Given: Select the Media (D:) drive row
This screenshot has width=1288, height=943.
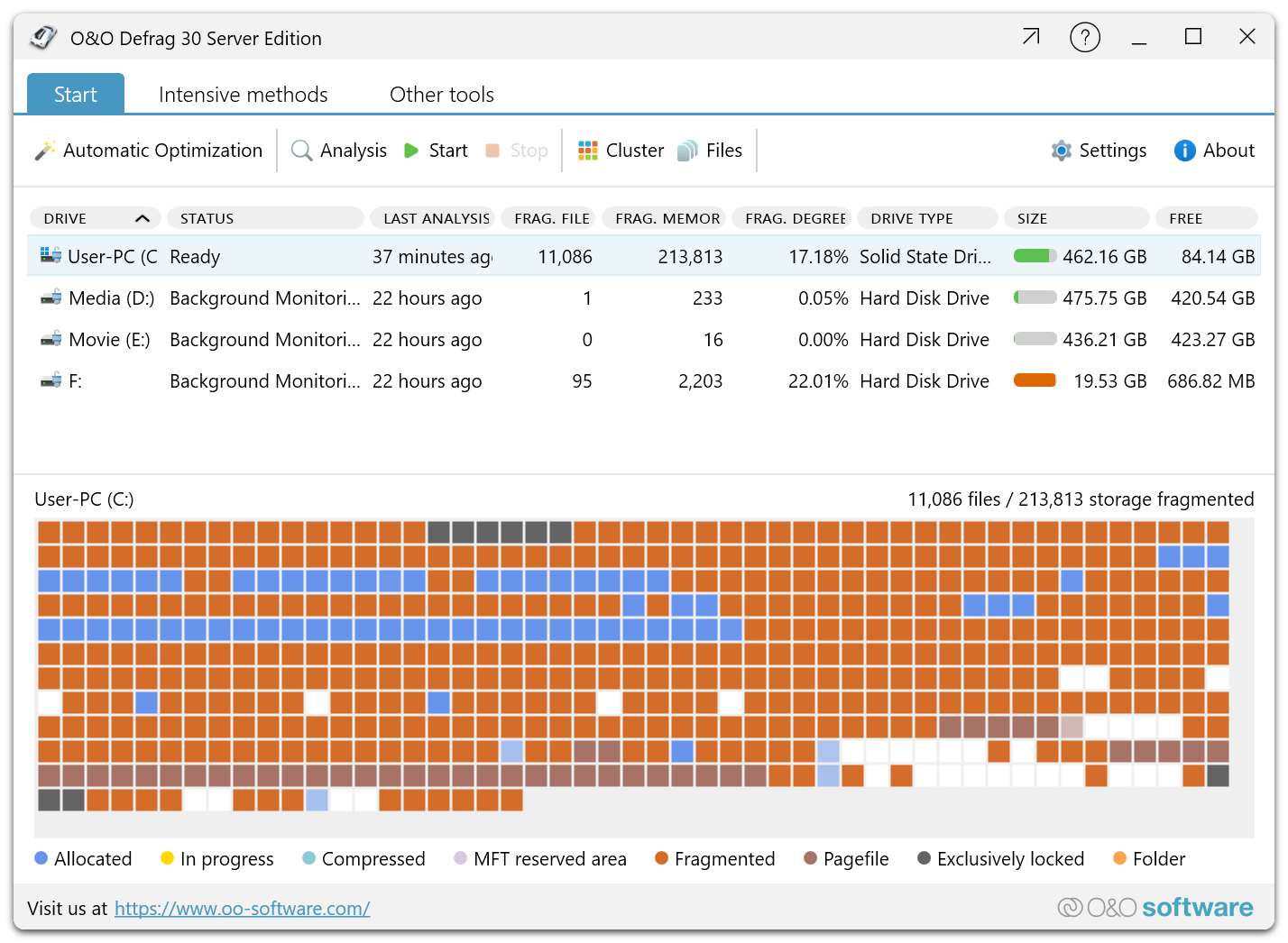Looking at the screenshot, I should [x=111, y=298].
